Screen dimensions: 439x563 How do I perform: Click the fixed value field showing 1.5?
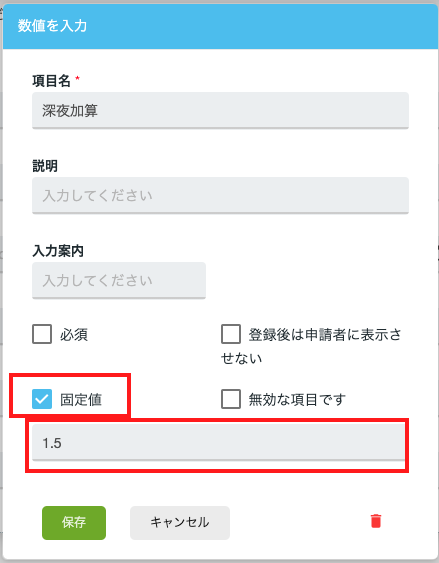point(218,442)
